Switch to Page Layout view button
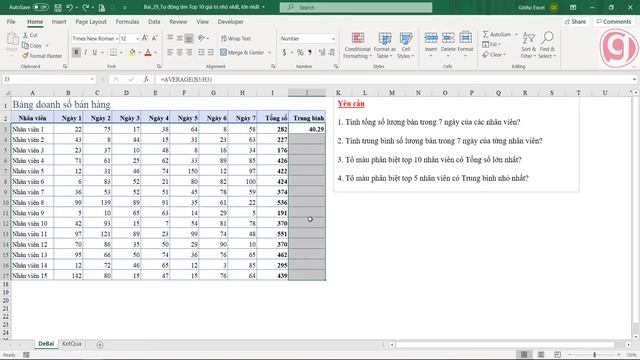 pos(541,355)
